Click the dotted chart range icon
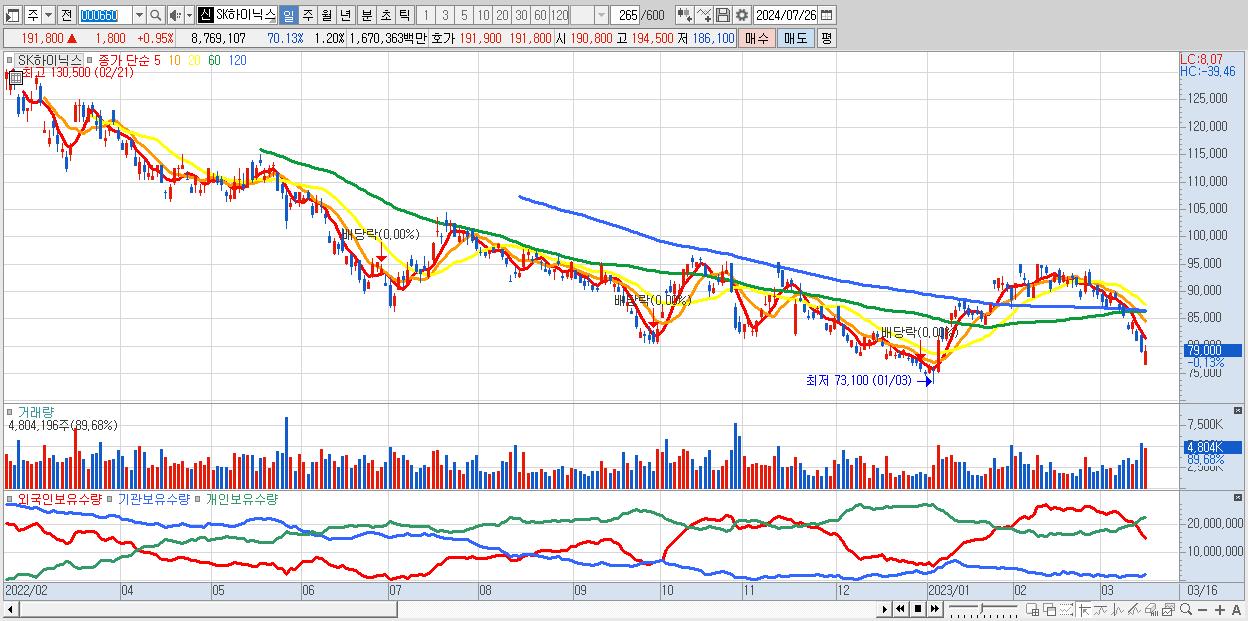 (1067, 610)
